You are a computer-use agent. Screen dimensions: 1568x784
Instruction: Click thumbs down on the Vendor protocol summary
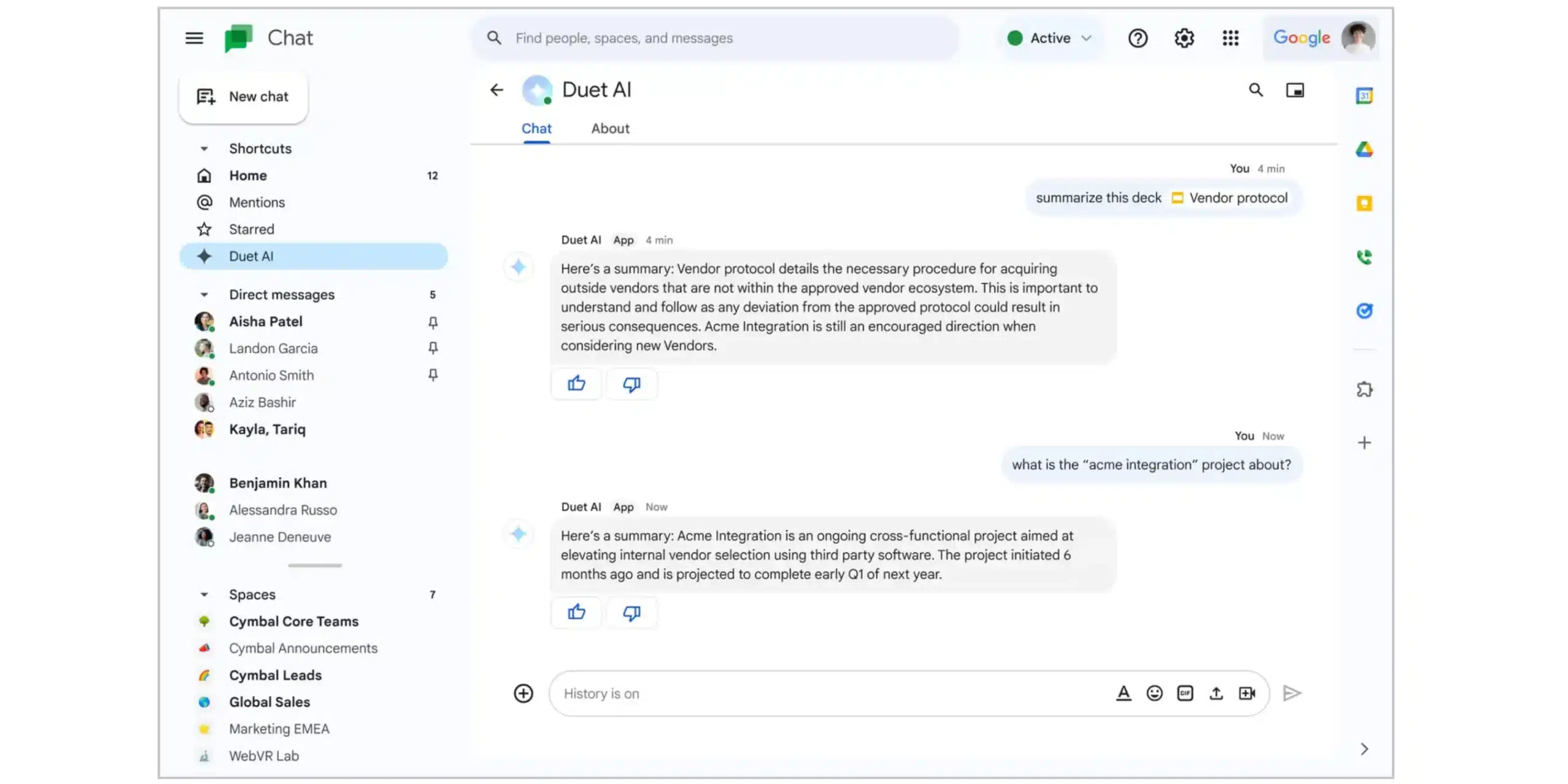631,384
